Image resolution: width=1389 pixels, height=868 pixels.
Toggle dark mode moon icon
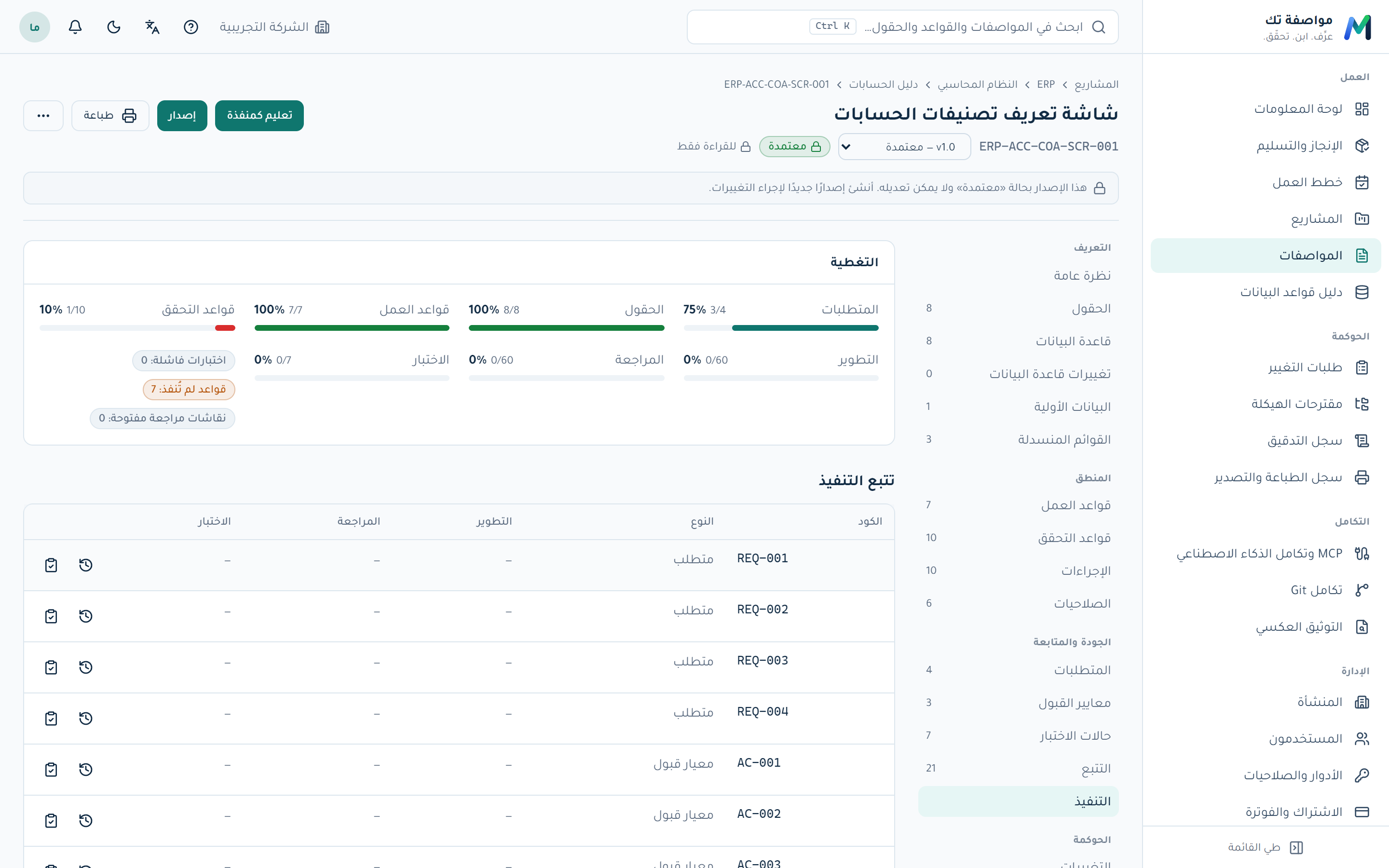pos(114,27)
